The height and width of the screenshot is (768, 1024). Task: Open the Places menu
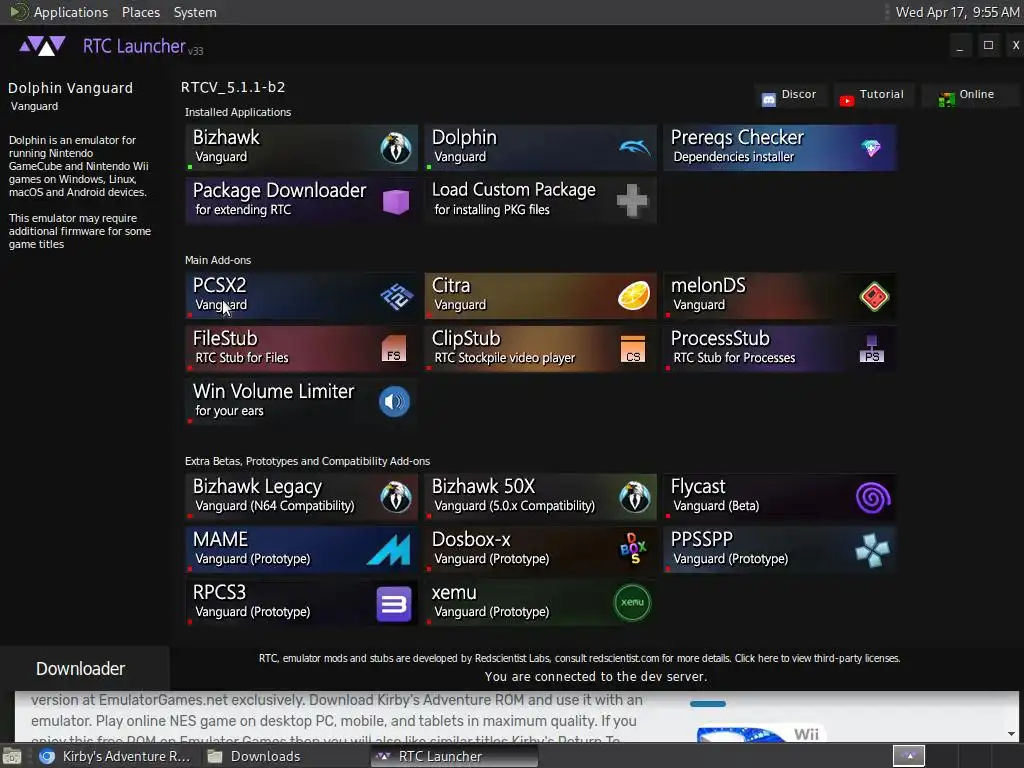tap(140, 12)
